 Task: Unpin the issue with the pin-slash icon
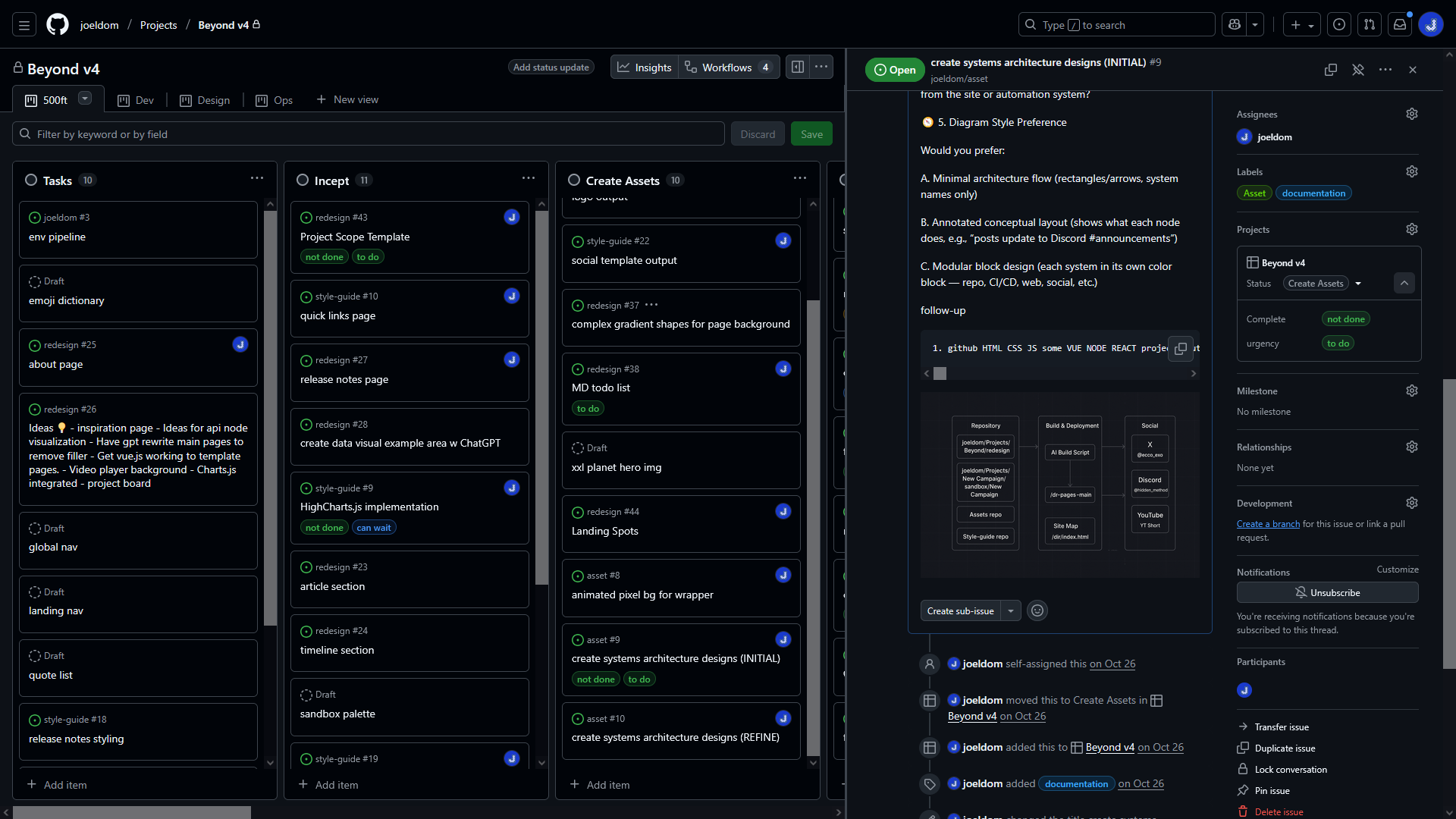(1357, 69)
